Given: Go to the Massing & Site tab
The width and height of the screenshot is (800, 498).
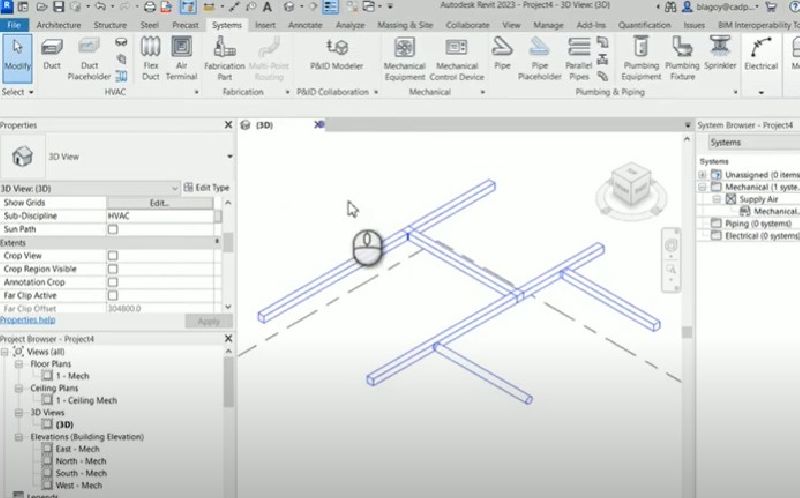Looking at the screenshot, I should [x=405, y=24].
